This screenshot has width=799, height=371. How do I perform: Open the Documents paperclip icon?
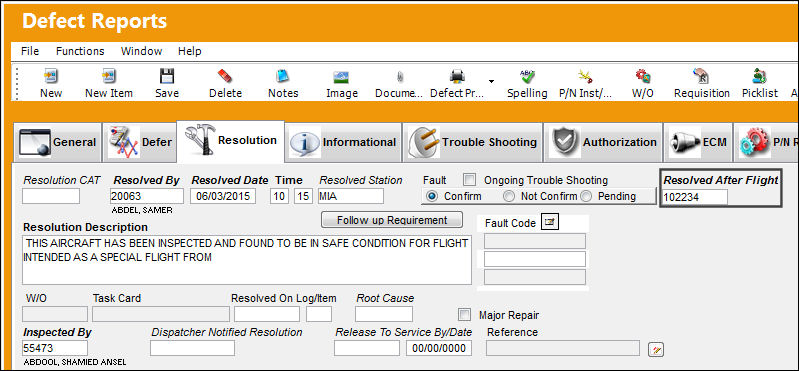click(399, 76)
